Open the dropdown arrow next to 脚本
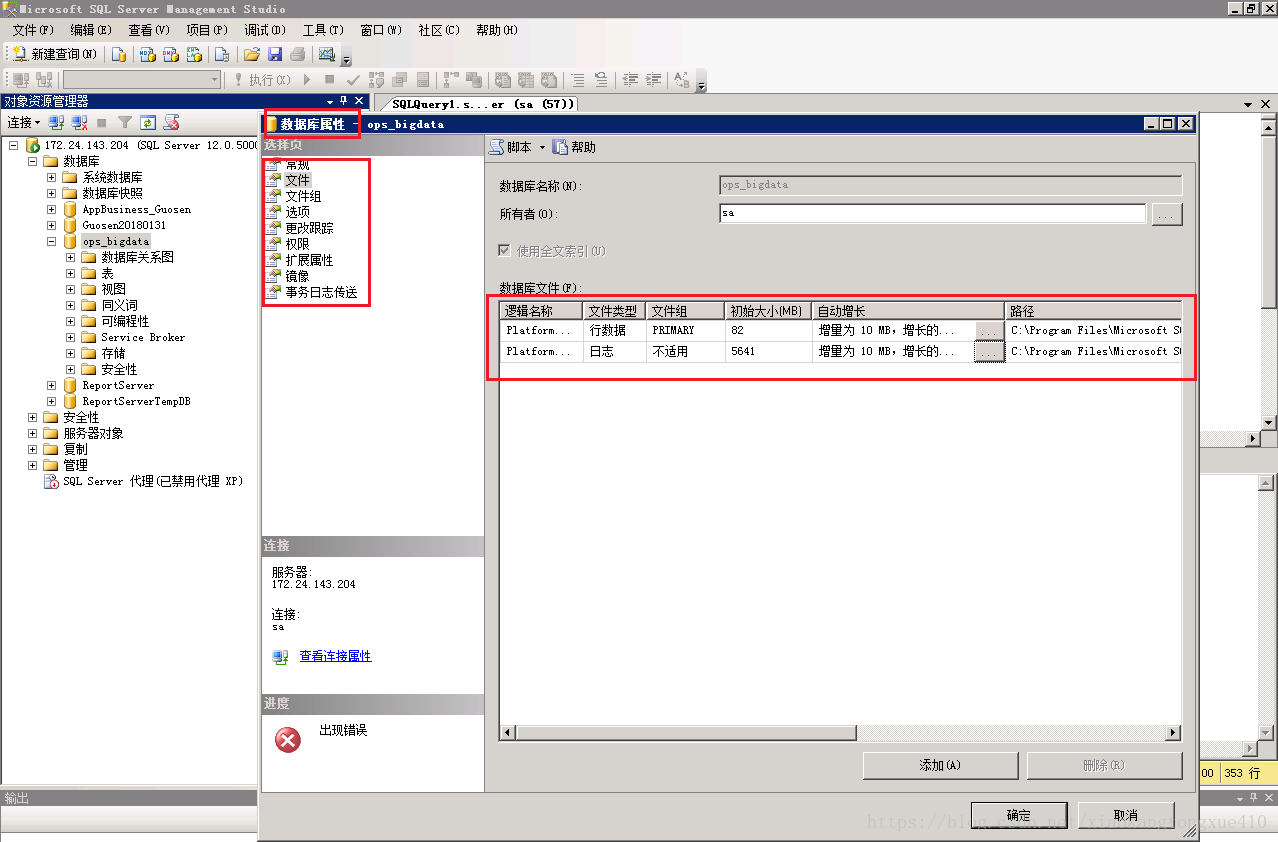This screenshot has height=842, width=1278. [x=542, y=147]
